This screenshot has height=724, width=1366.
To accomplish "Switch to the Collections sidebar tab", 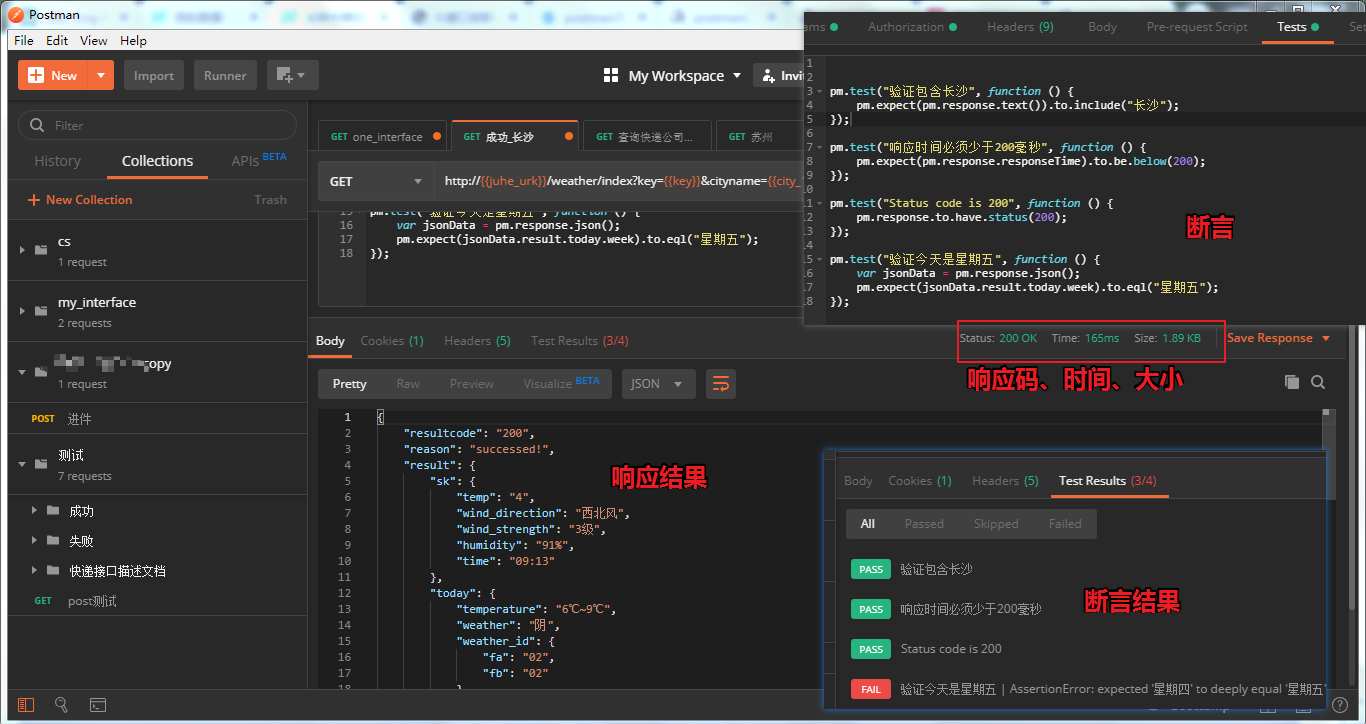I will click(157, 161).
